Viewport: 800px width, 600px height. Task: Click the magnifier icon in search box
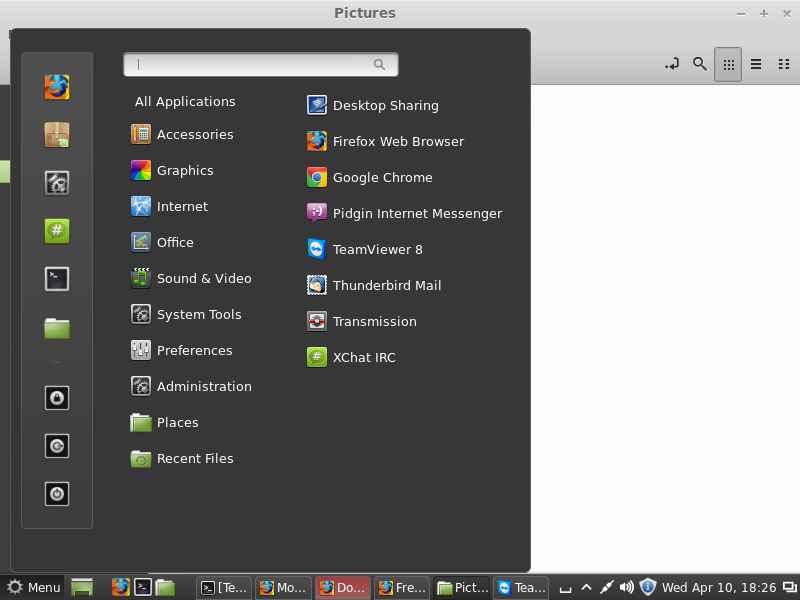click(x=379, y=64)
